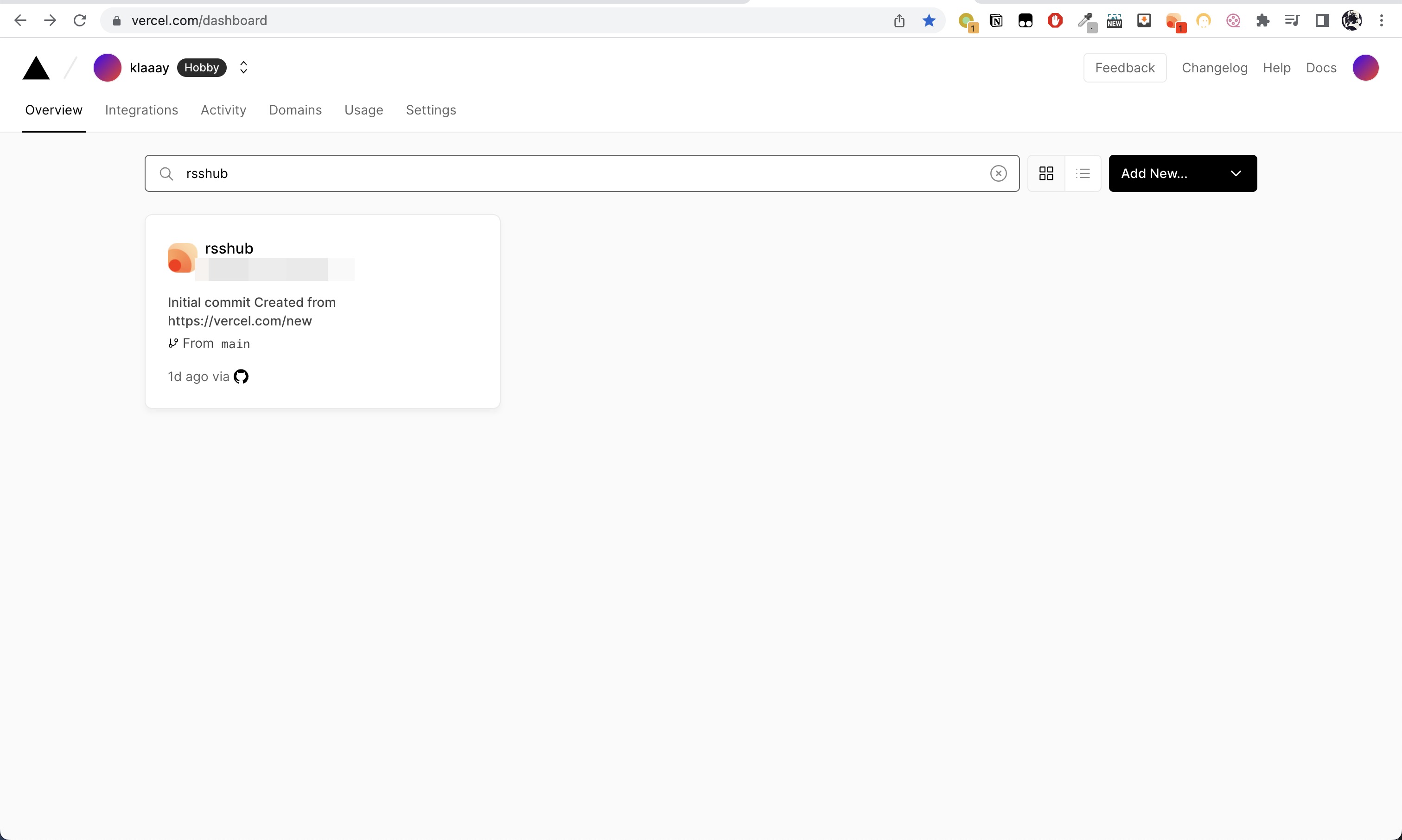This screenshot has height=840, width=1402.
Task: Click the Feedback button
Action: [x=1124, y=68]
